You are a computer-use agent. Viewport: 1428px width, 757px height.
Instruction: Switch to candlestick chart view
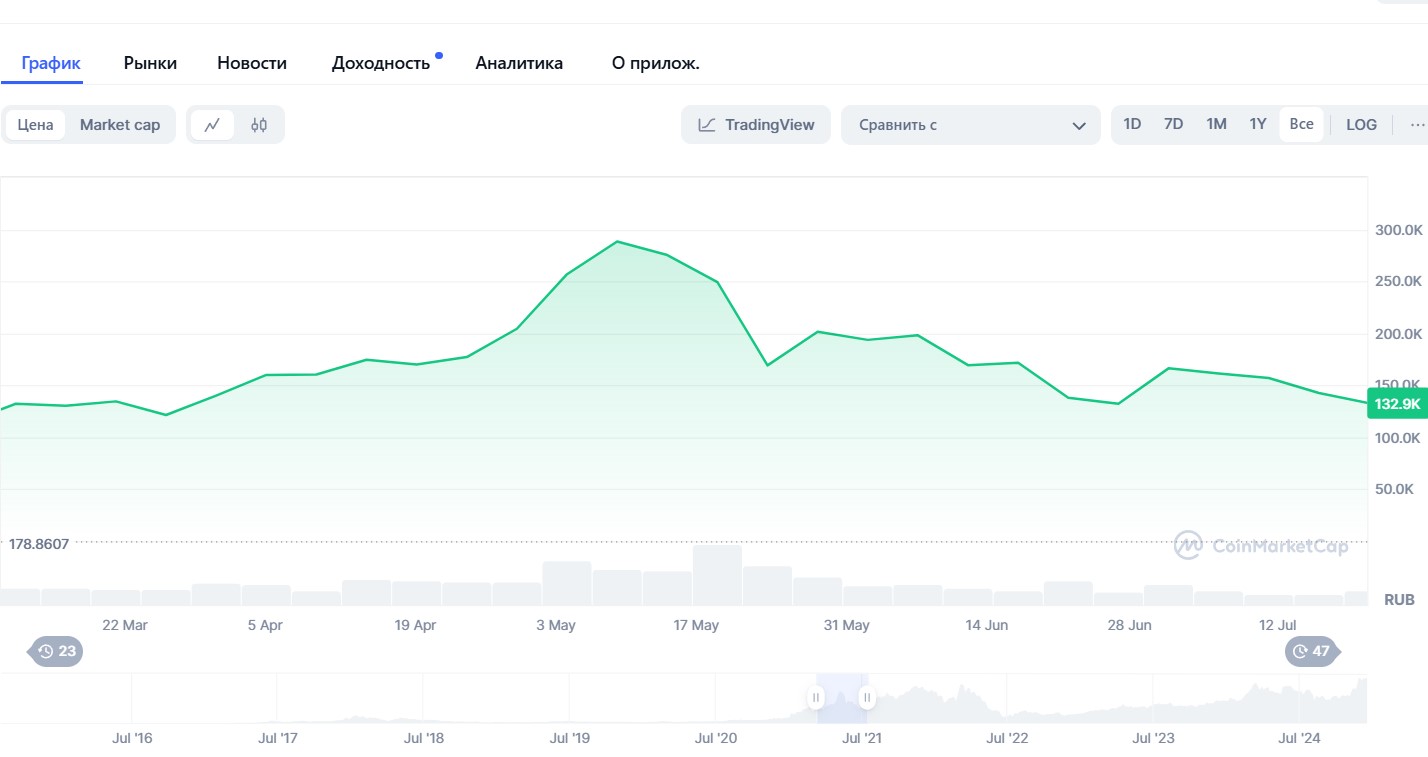259,125
